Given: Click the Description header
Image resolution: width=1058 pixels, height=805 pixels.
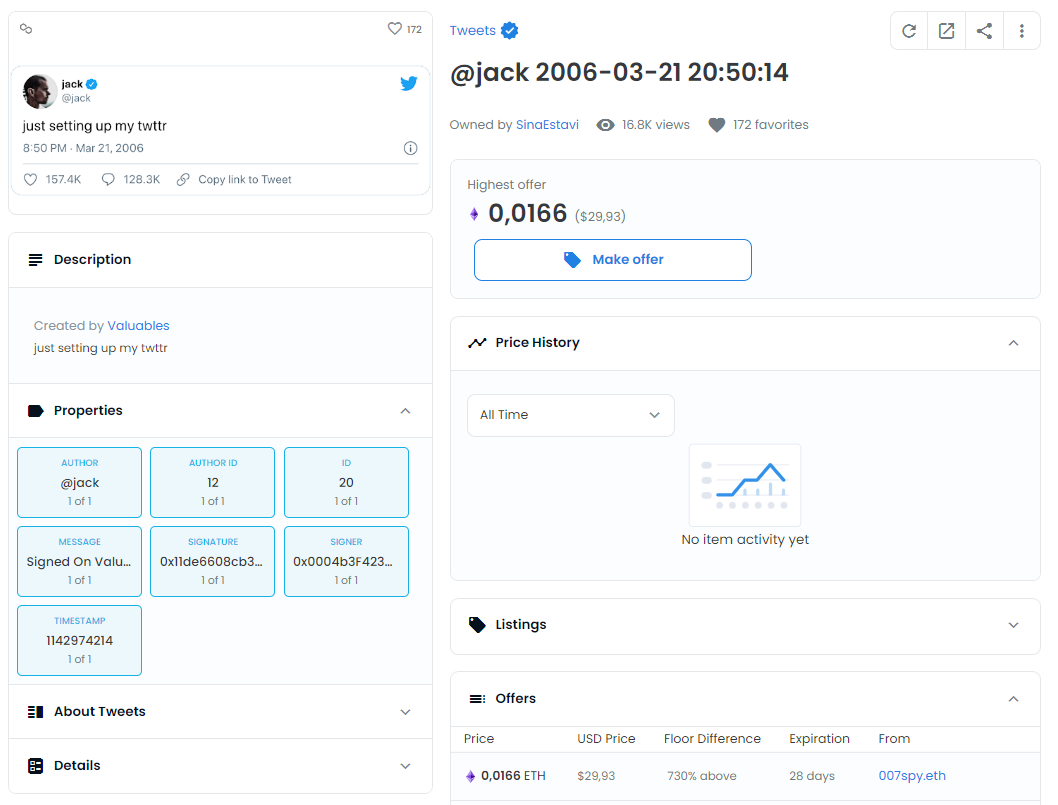Looking at the screenshot, I should 221,260.
